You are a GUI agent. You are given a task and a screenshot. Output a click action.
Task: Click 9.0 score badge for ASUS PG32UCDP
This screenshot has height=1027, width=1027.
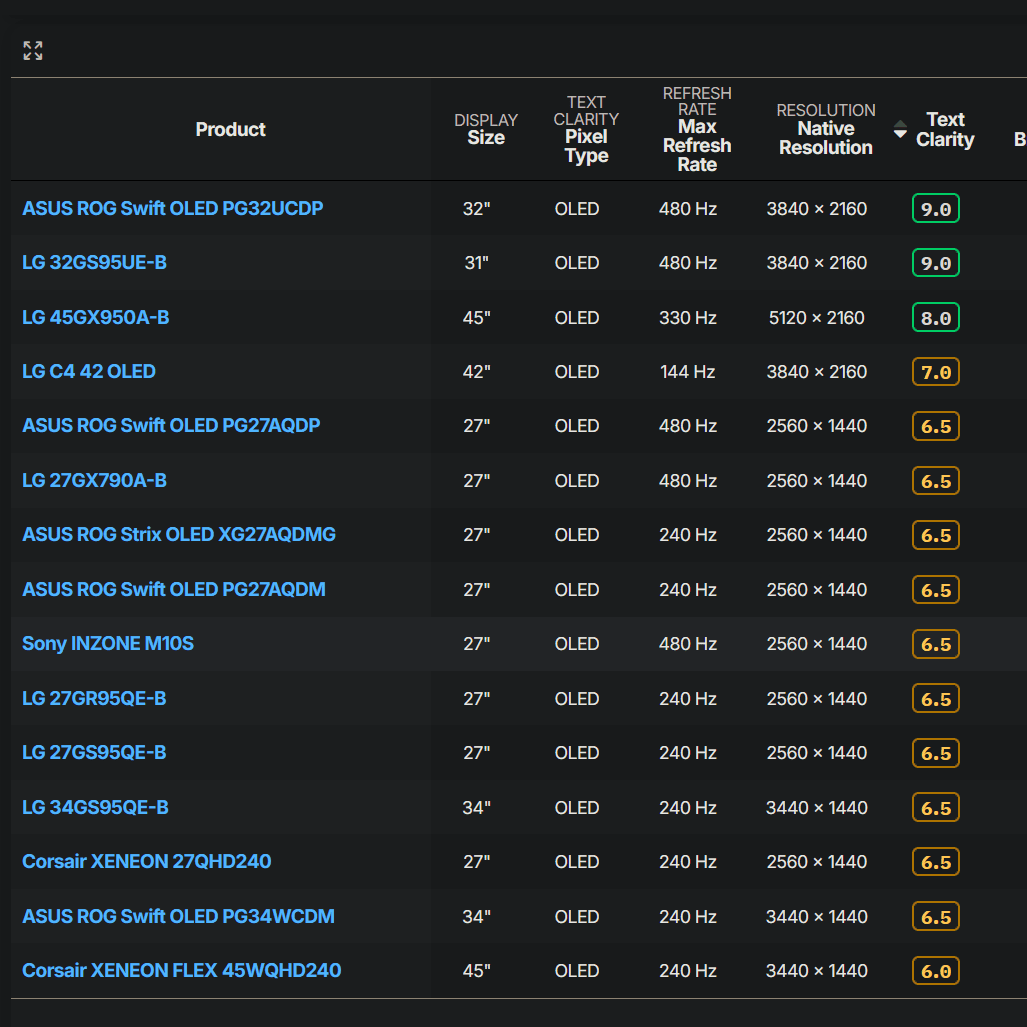pos(935,208)
